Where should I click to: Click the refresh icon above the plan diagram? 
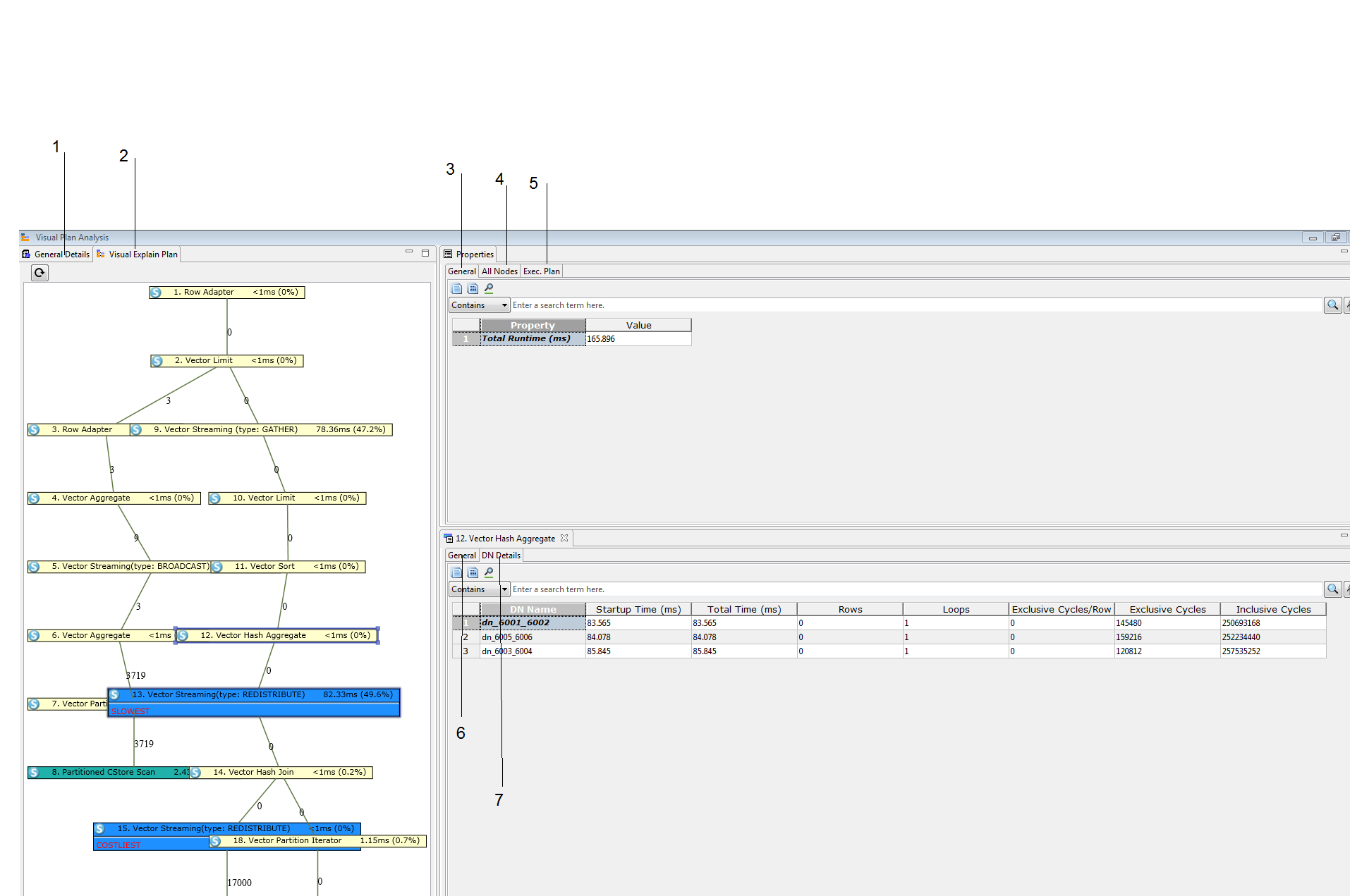(x=39, y=273)
